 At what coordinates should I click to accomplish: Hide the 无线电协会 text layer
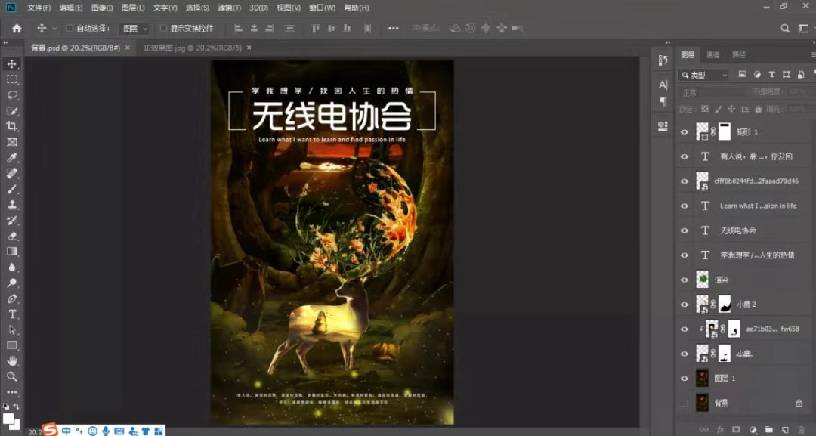click(684, 230)
